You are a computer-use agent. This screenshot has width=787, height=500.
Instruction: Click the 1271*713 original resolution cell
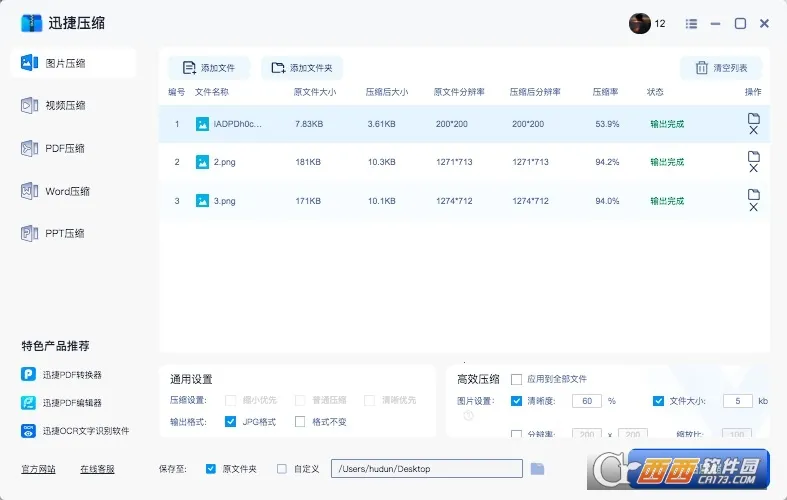[454, 162]
